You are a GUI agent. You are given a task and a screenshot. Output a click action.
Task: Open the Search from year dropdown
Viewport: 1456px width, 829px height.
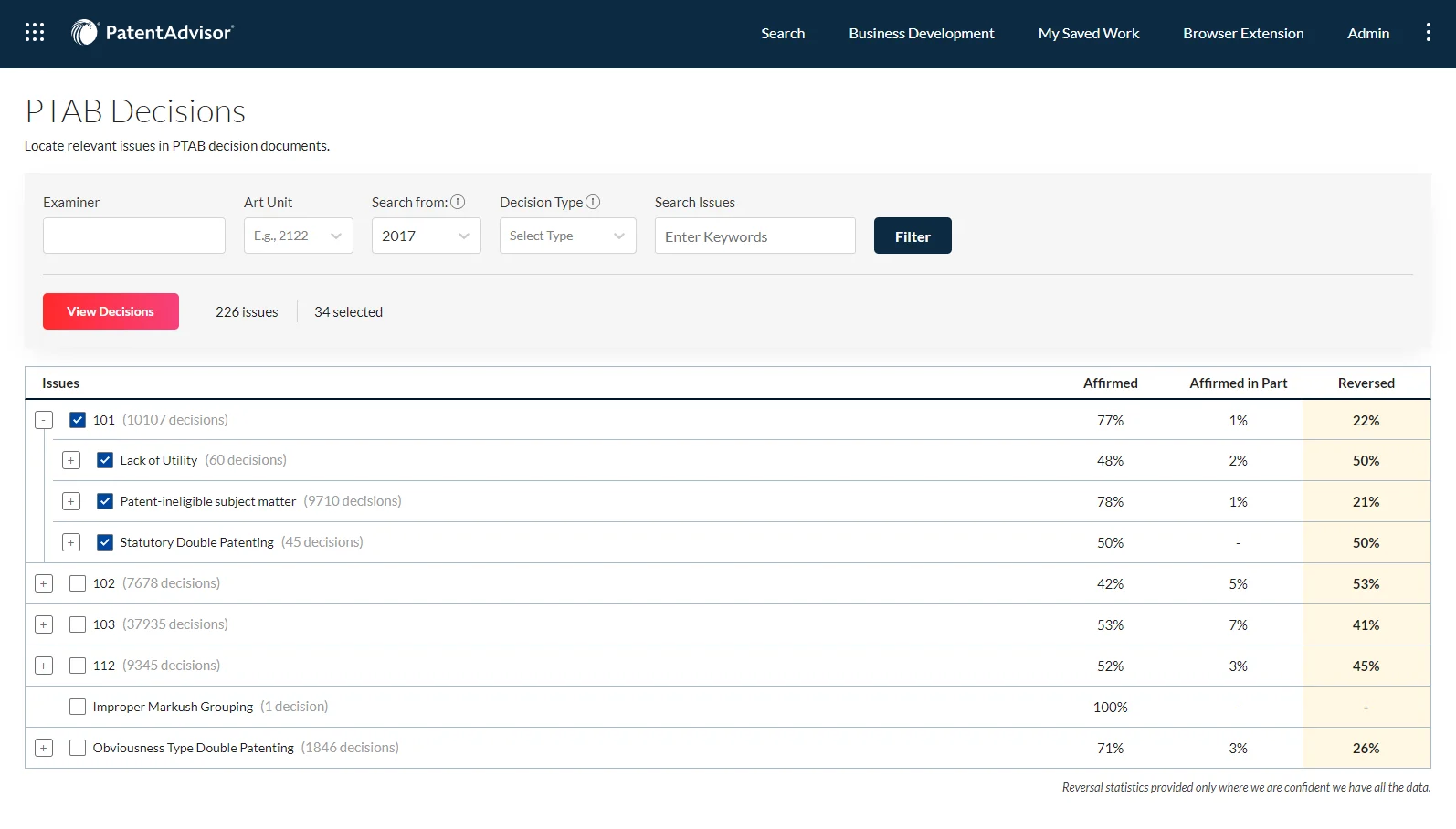point(426,236)
